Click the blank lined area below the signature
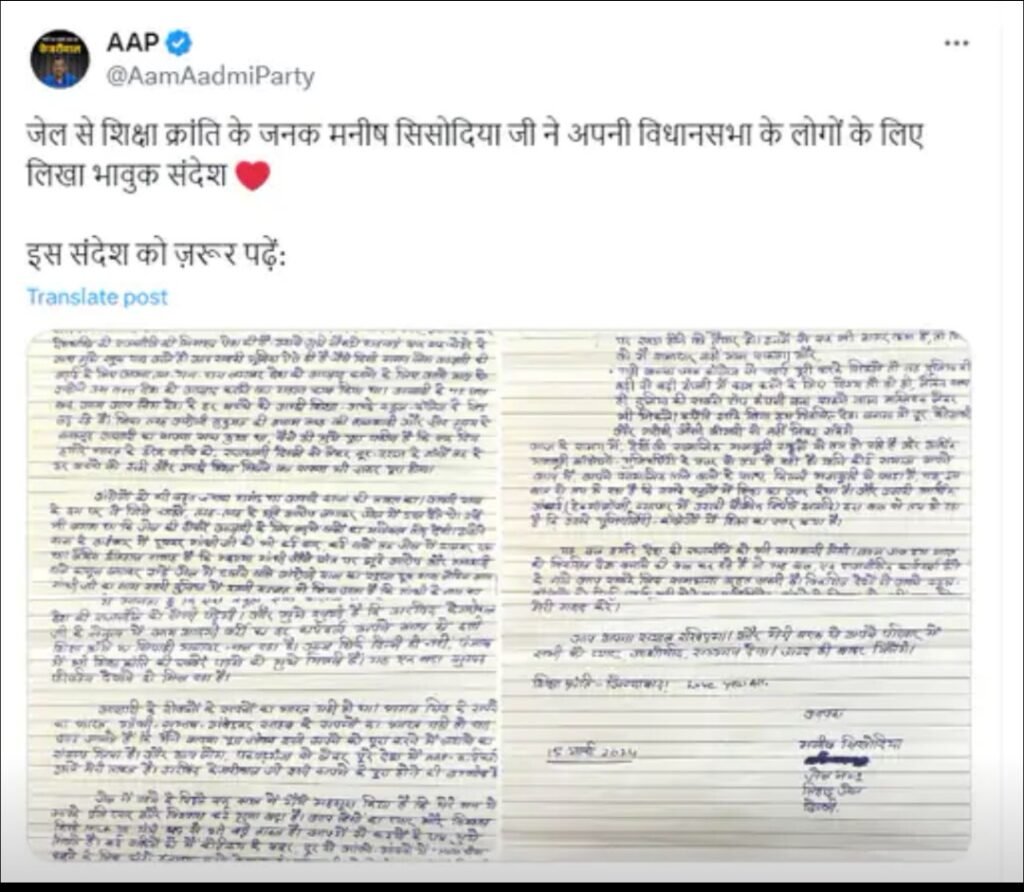Screen dimensions: 1024x892 click(x=736, y=837)
